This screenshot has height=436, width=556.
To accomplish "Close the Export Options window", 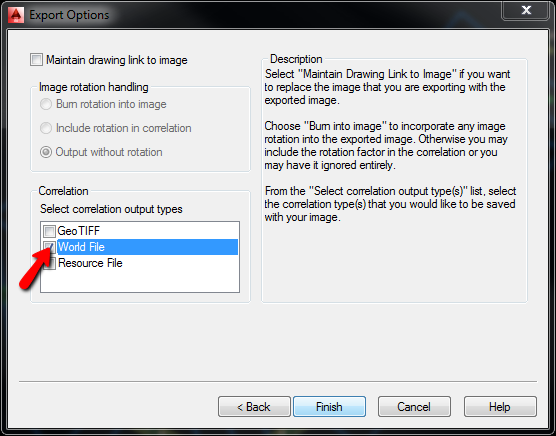I will (x=526, y=10).
